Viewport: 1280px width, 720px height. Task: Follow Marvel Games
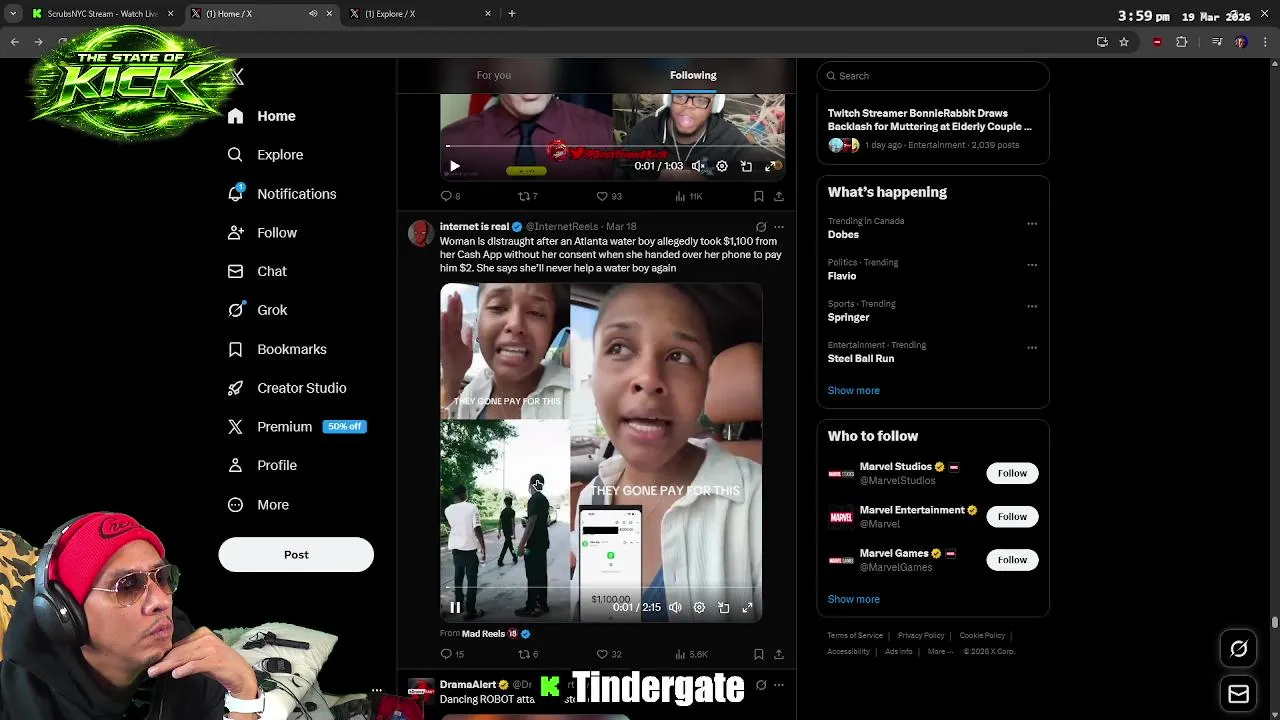pos(1012,560)
